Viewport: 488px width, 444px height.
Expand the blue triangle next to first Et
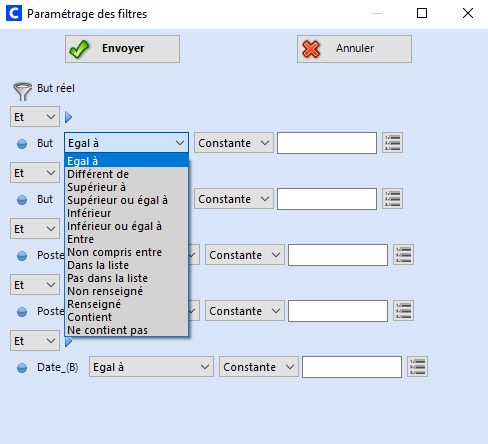(x=68, y=117)
